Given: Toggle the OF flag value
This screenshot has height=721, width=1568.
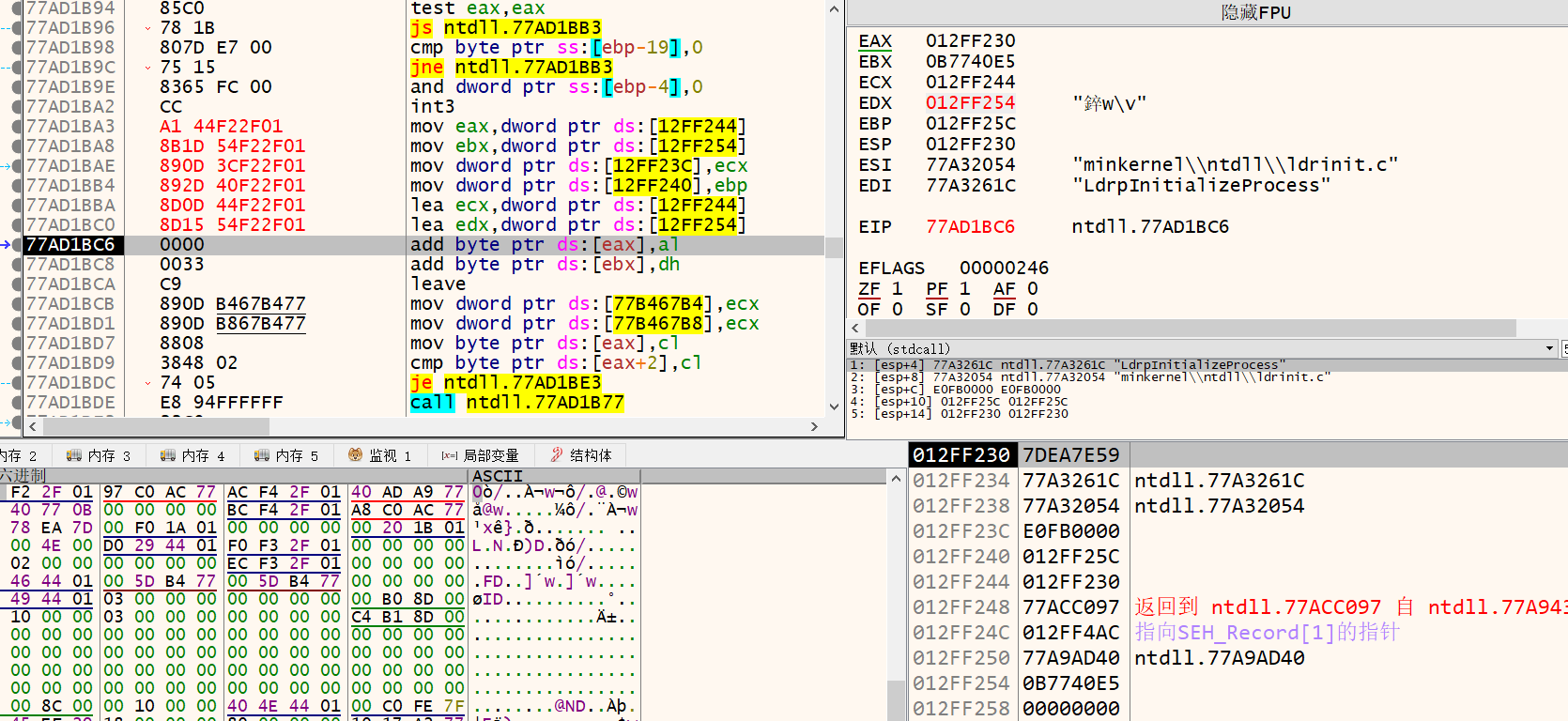Looking at the screenshot, I should point(897,309).
